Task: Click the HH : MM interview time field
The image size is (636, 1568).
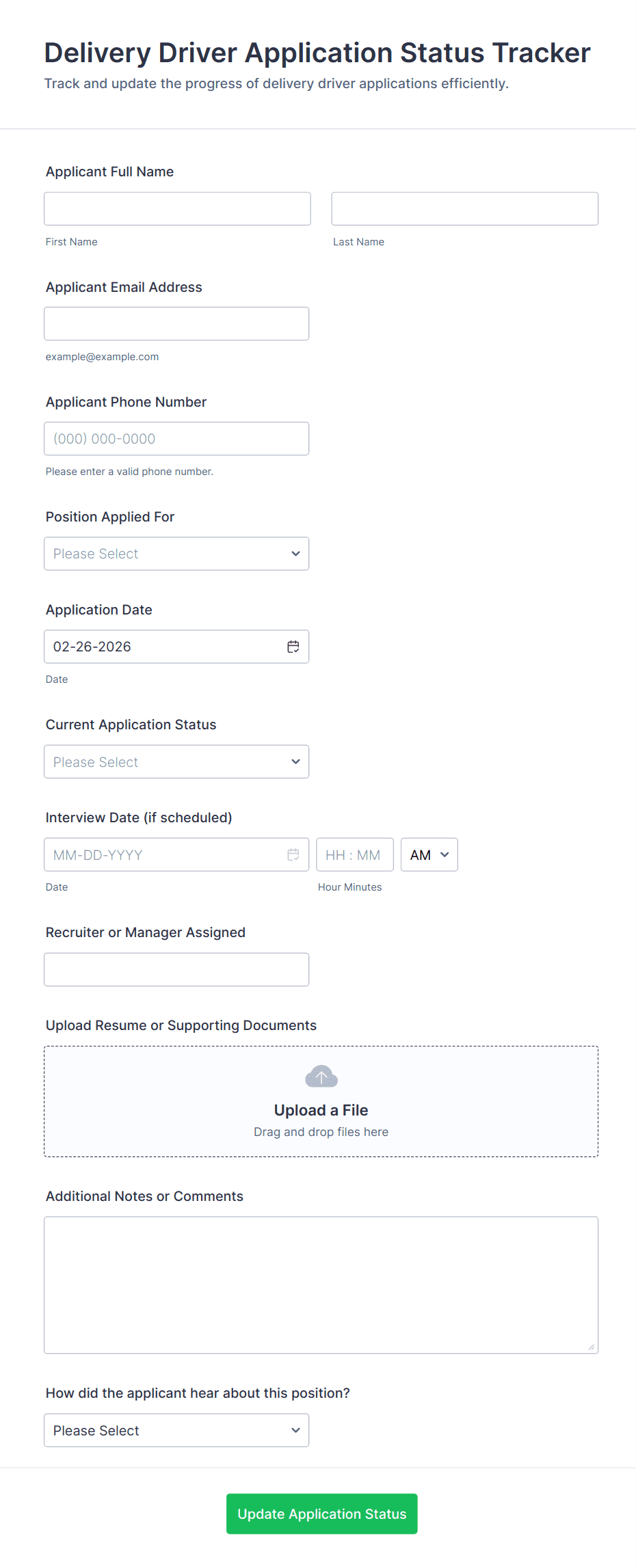Action: [x=354, y=854]
